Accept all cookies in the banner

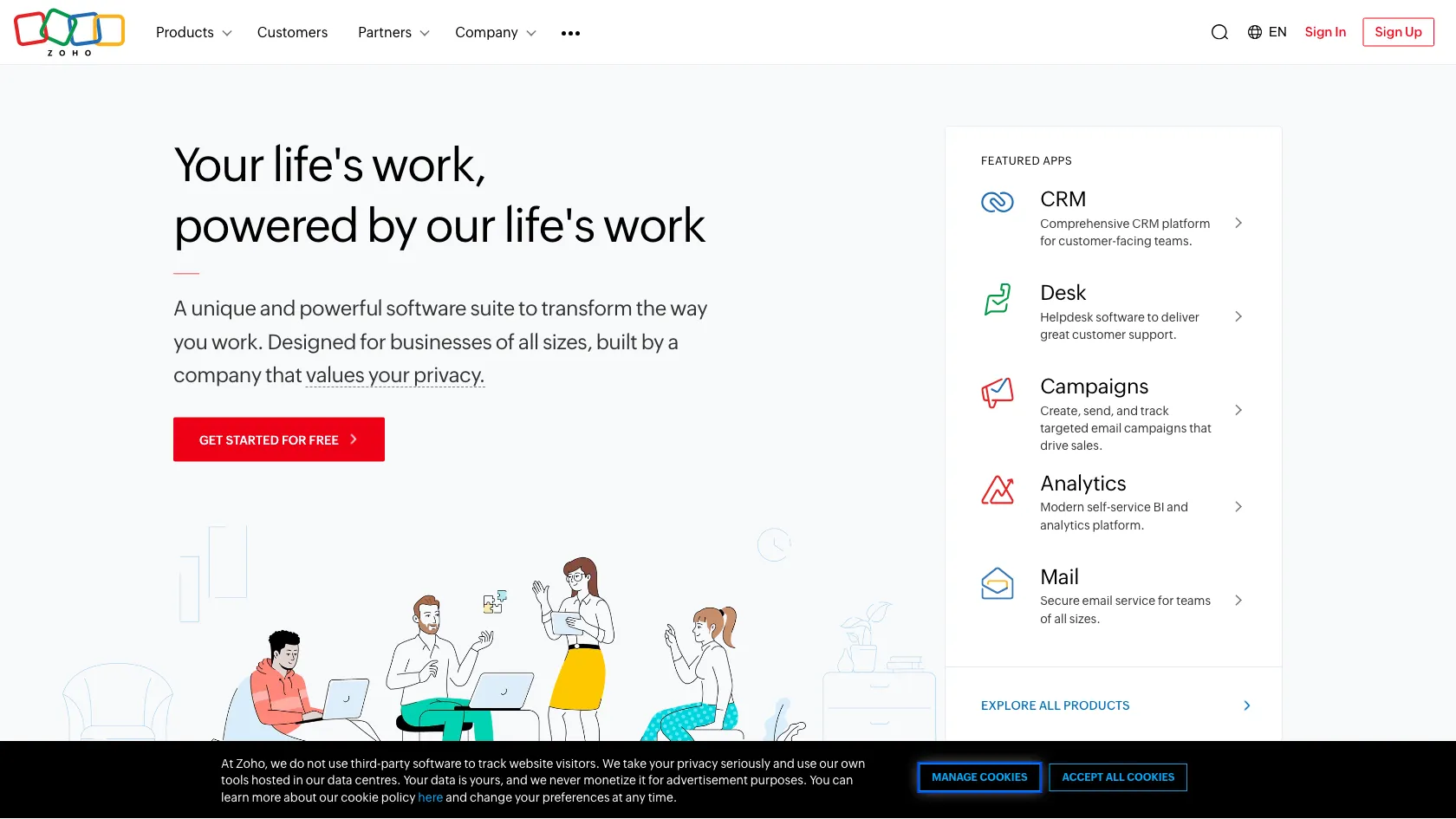[1118, 777]
